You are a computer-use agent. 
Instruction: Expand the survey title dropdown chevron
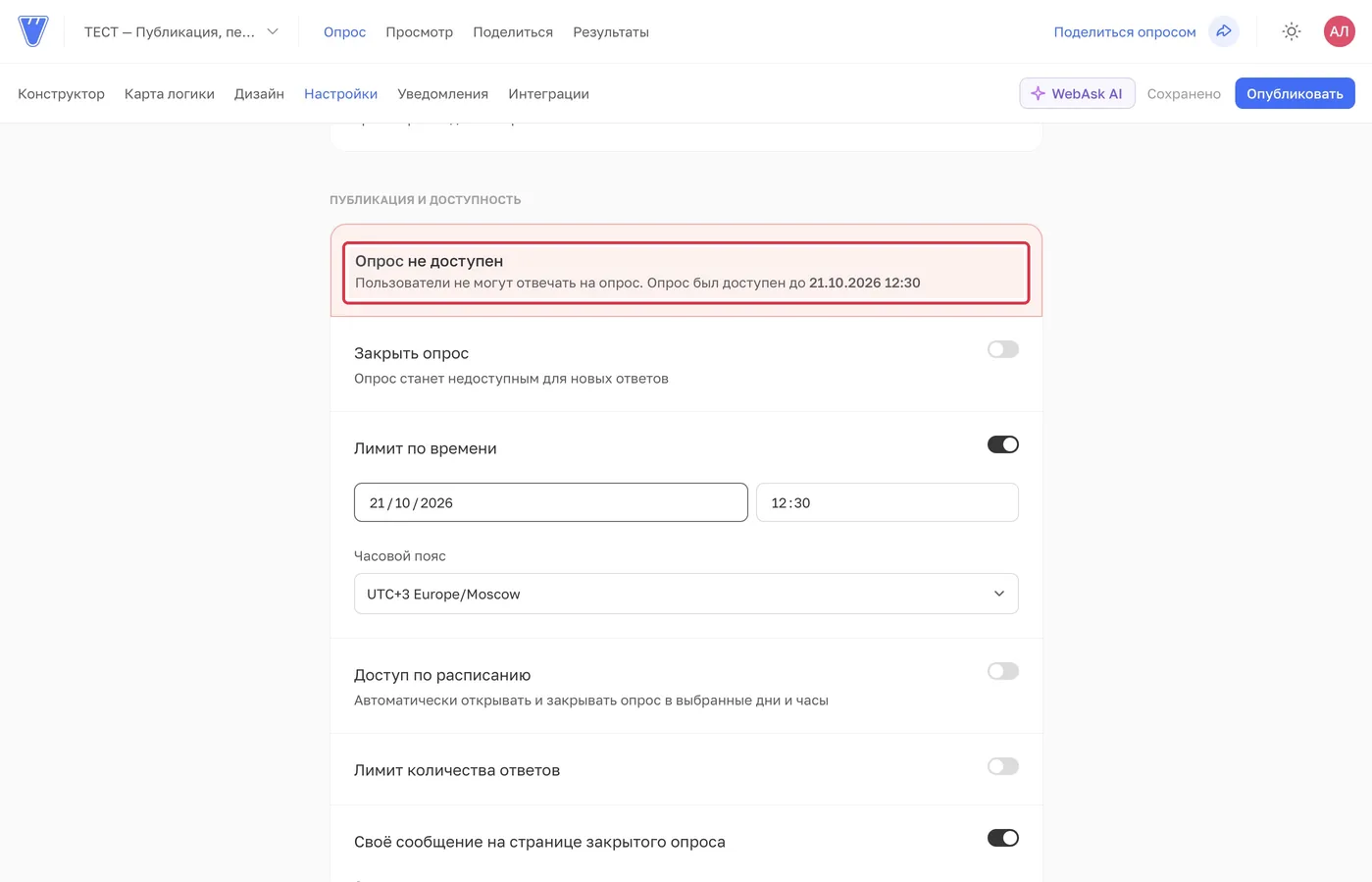pyautogui.click(x=273, y=31)
